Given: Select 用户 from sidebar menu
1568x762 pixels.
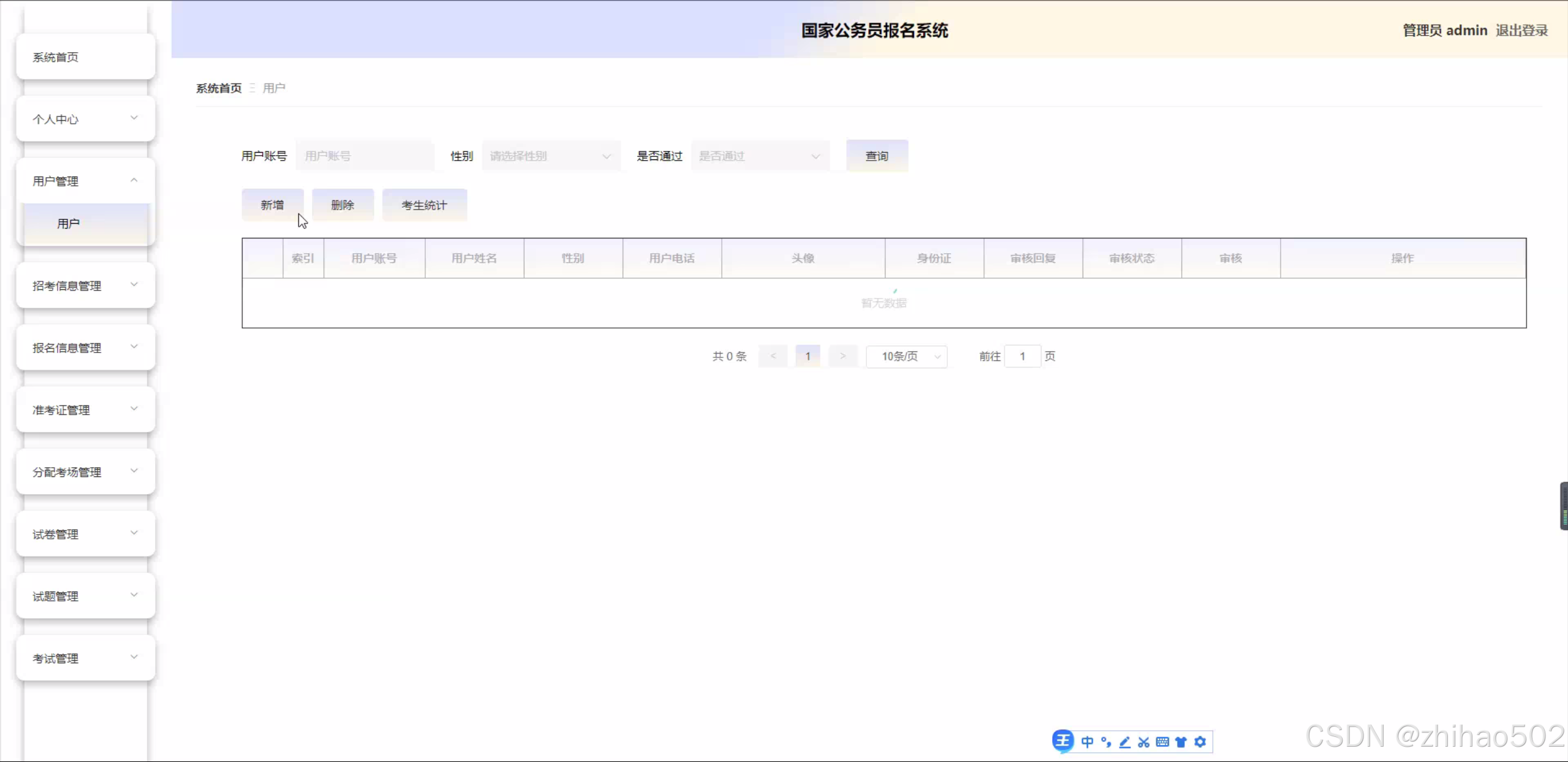Looking at the screenshot, I should coord(68,223).
